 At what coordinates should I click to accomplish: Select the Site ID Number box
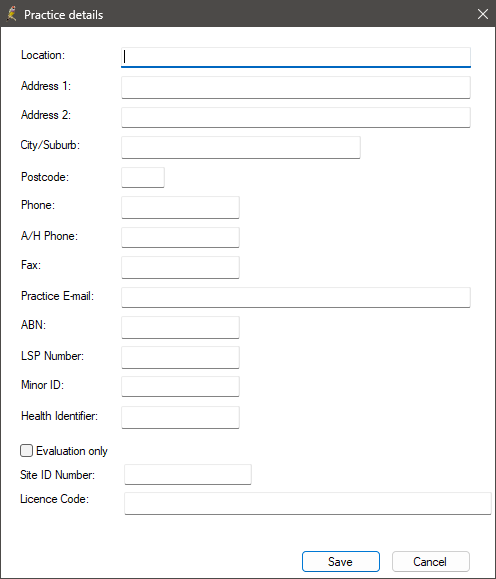coord(188,474)
